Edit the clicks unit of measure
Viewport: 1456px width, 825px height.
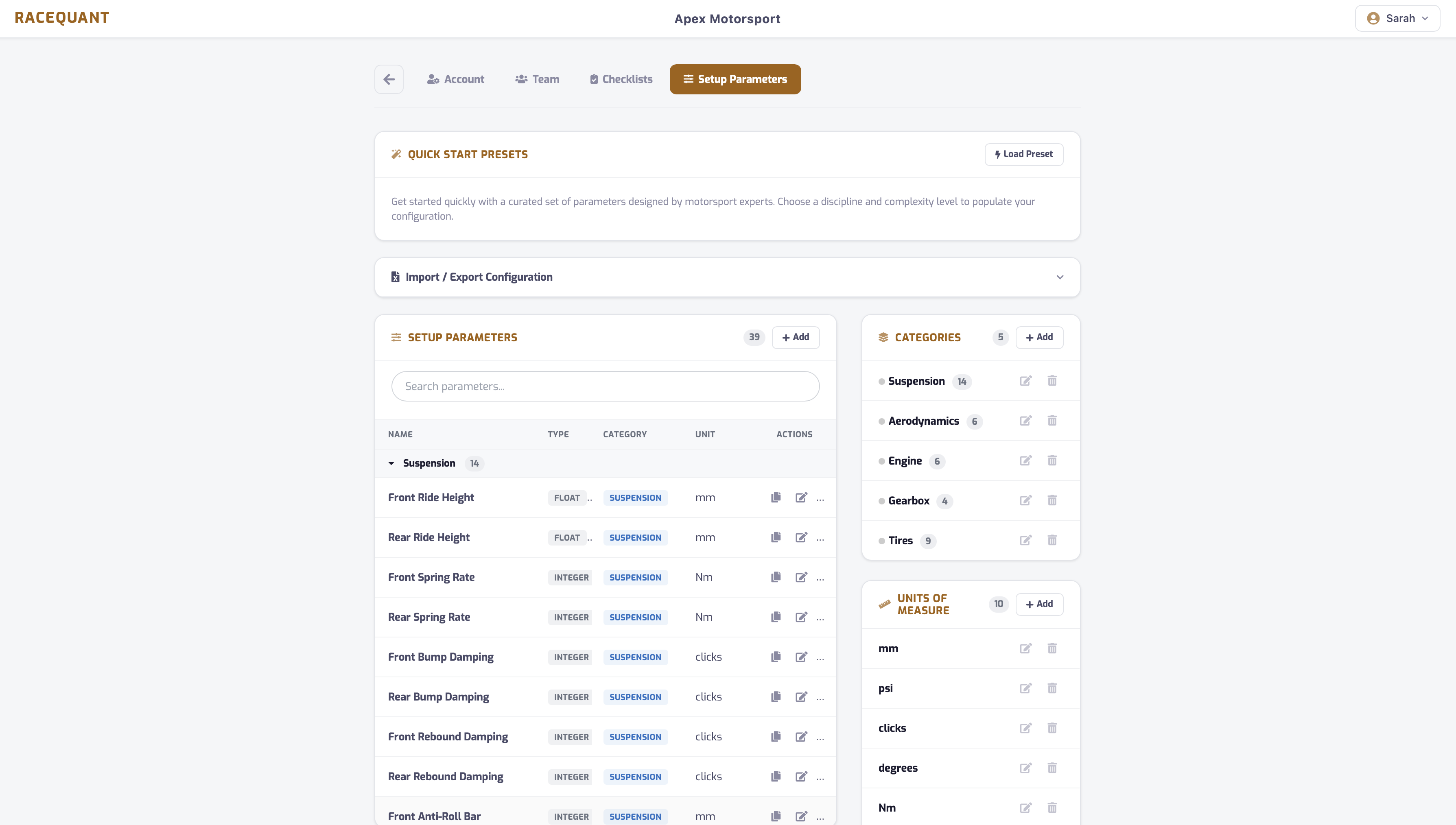[x=1025, y=728]
